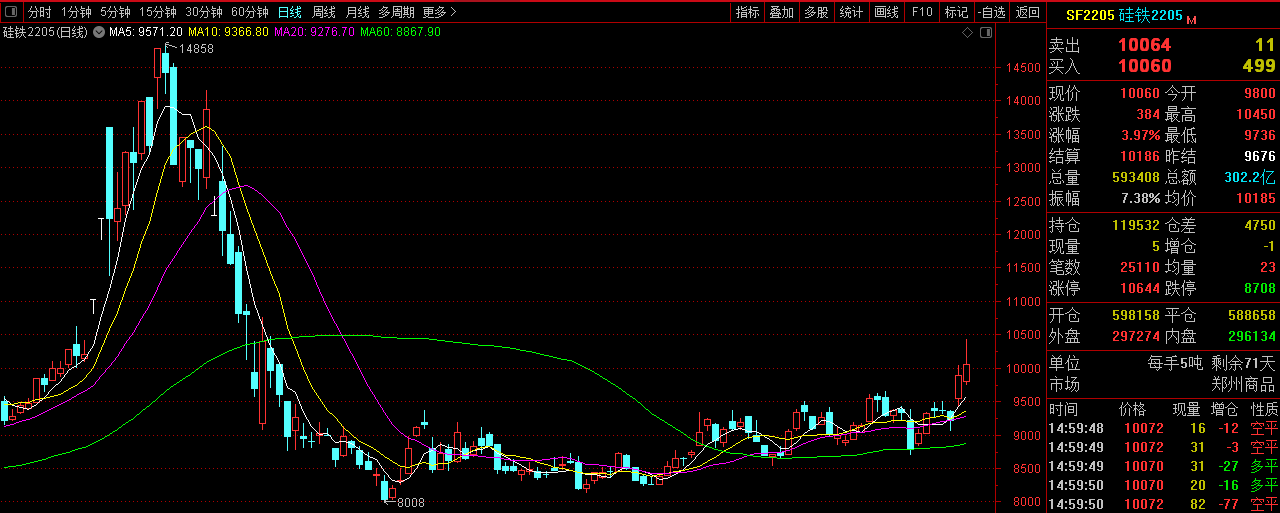Open F10 company information
The image size is (1280, 513).
click(921, 12)
